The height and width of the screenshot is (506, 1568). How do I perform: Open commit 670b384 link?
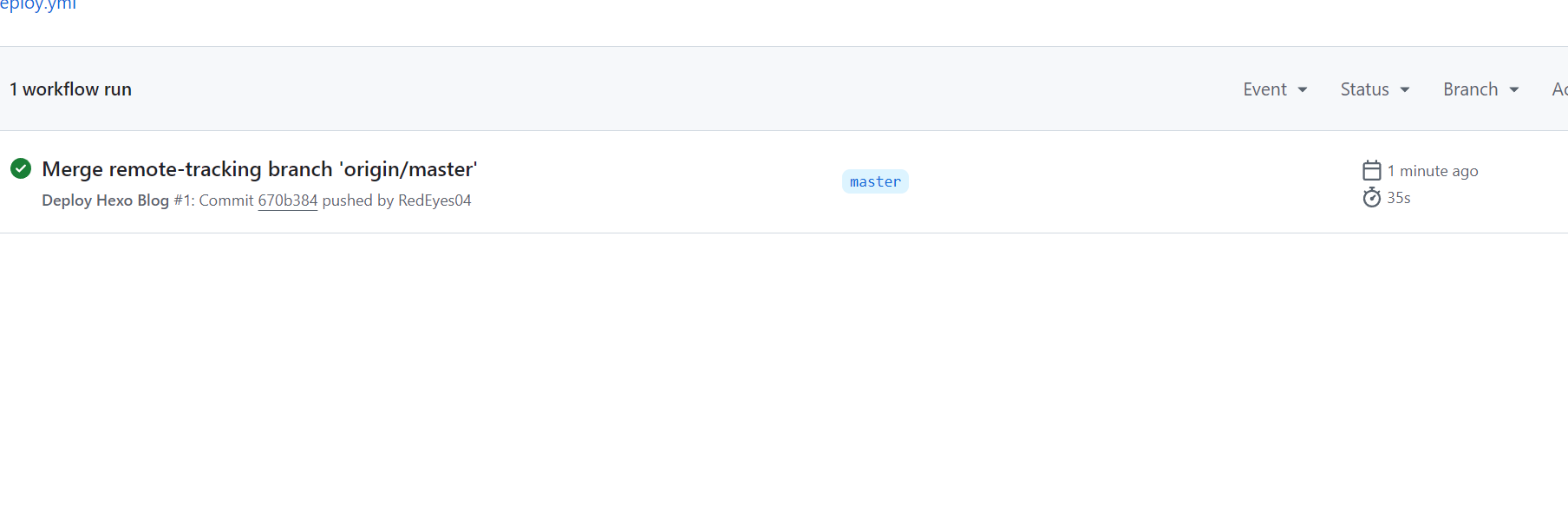tap(288, 200)
